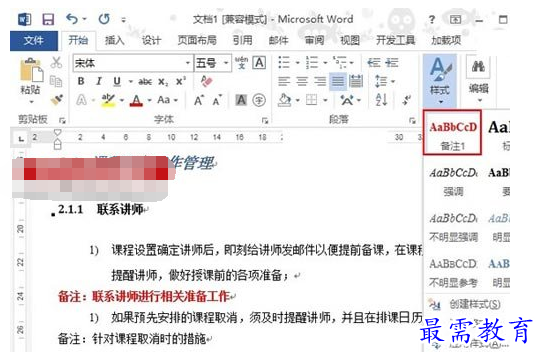Open numbering list dropdown arrow
The height and width of the screenshot is (362, 541).
[325, 63]
